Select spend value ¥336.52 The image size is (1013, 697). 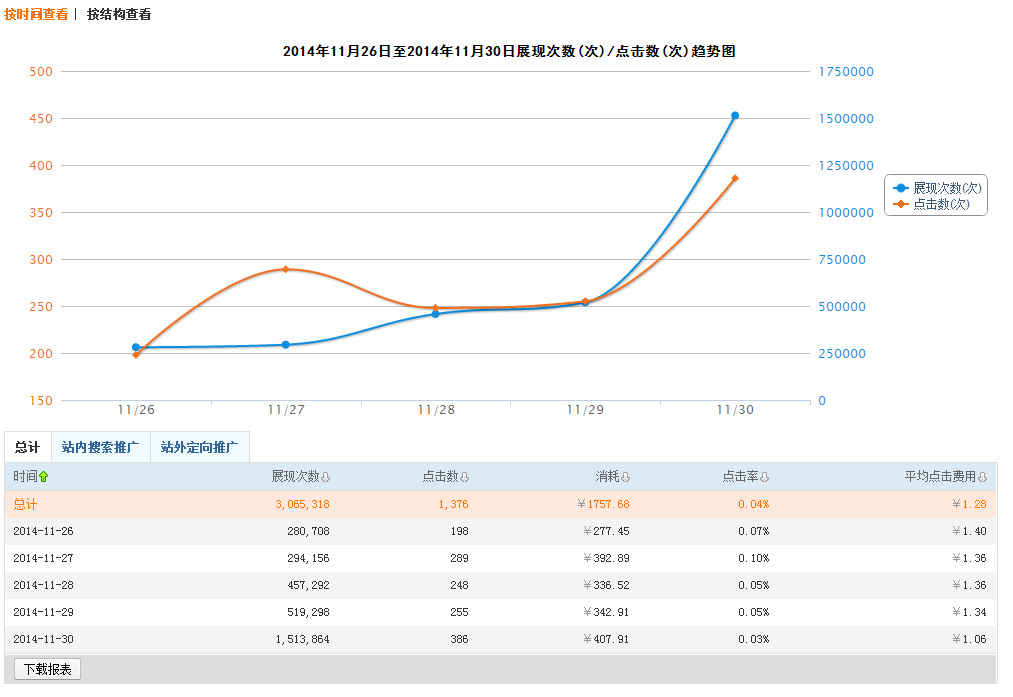coord(606,586)
